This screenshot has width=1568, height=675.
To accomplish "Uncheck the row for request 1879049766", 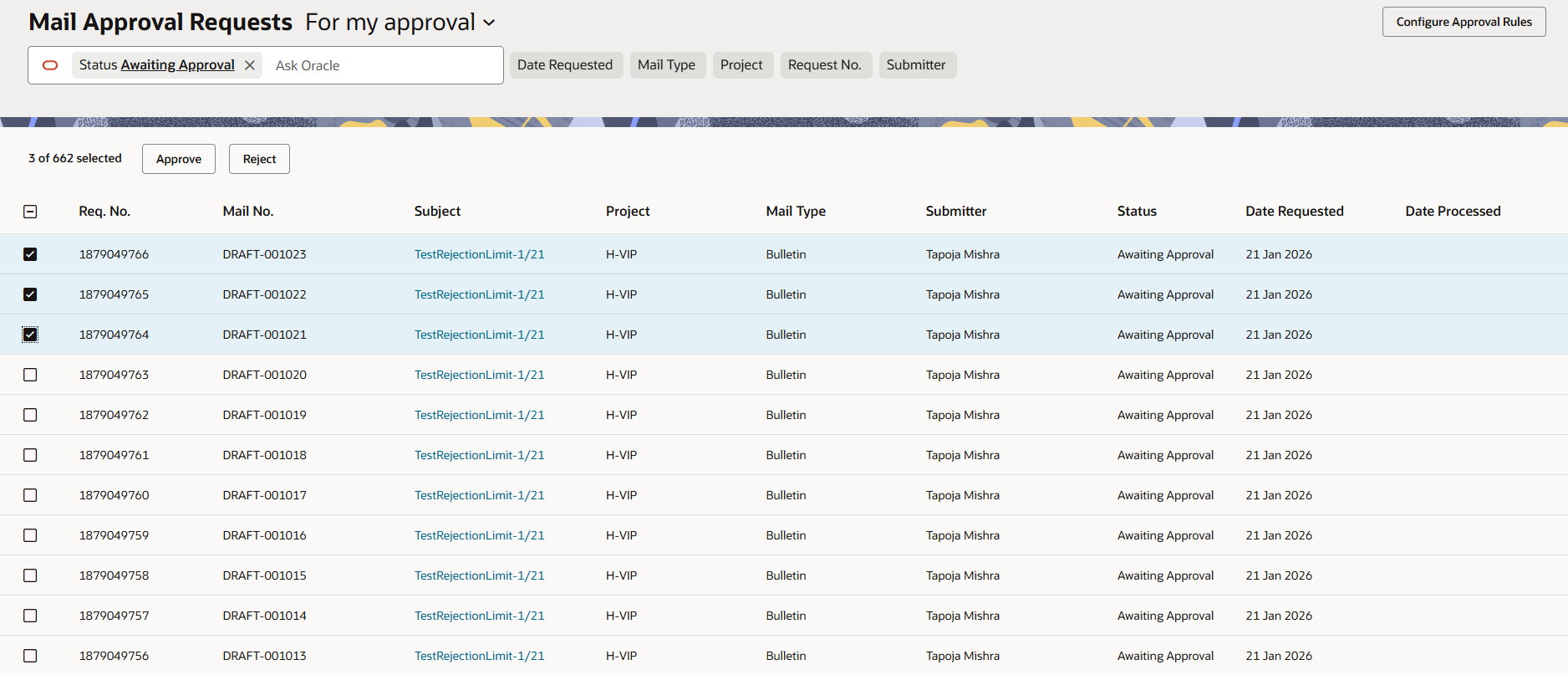I will click(30, 254).
